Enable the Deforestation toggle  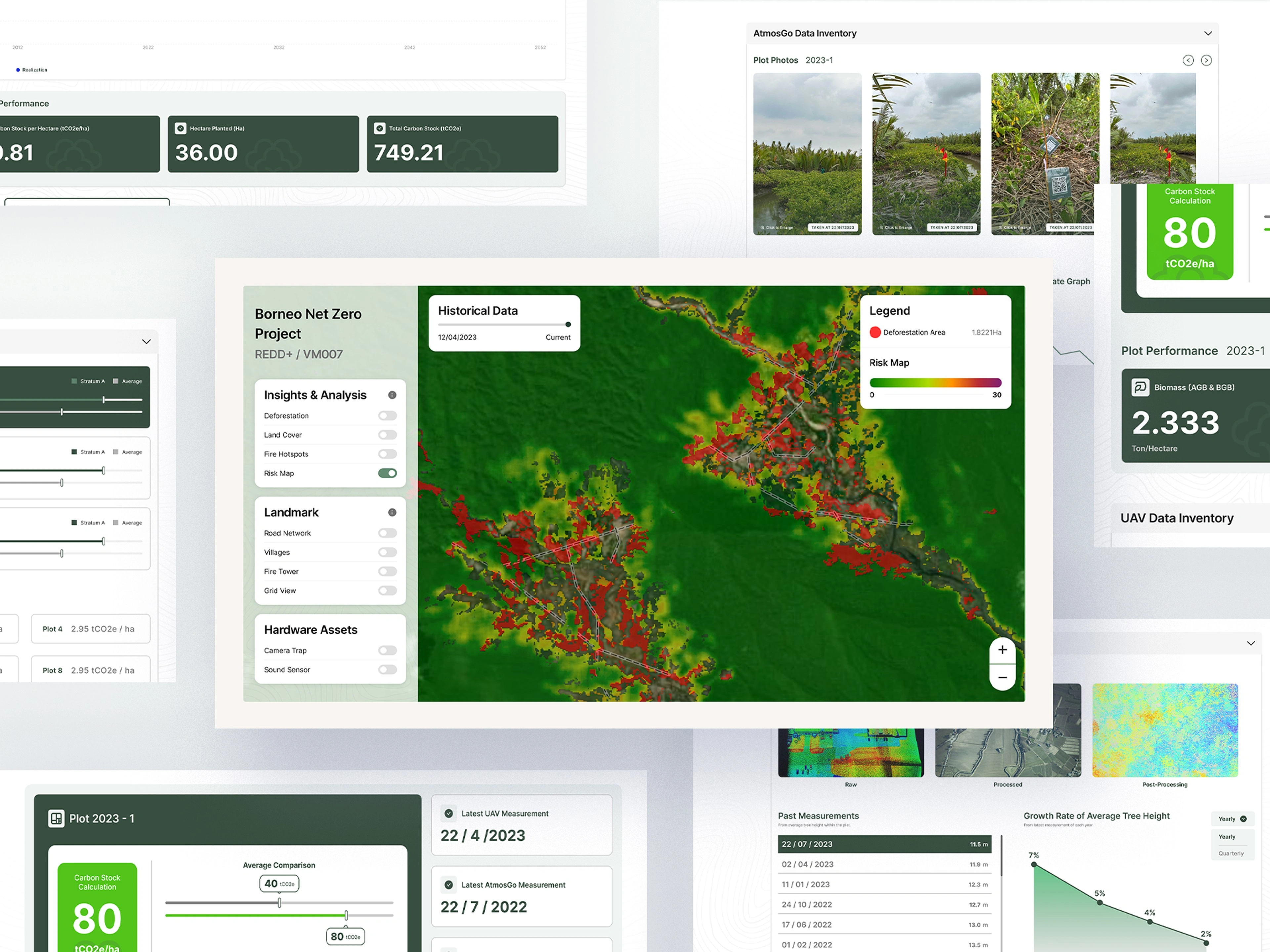point(388,416)
